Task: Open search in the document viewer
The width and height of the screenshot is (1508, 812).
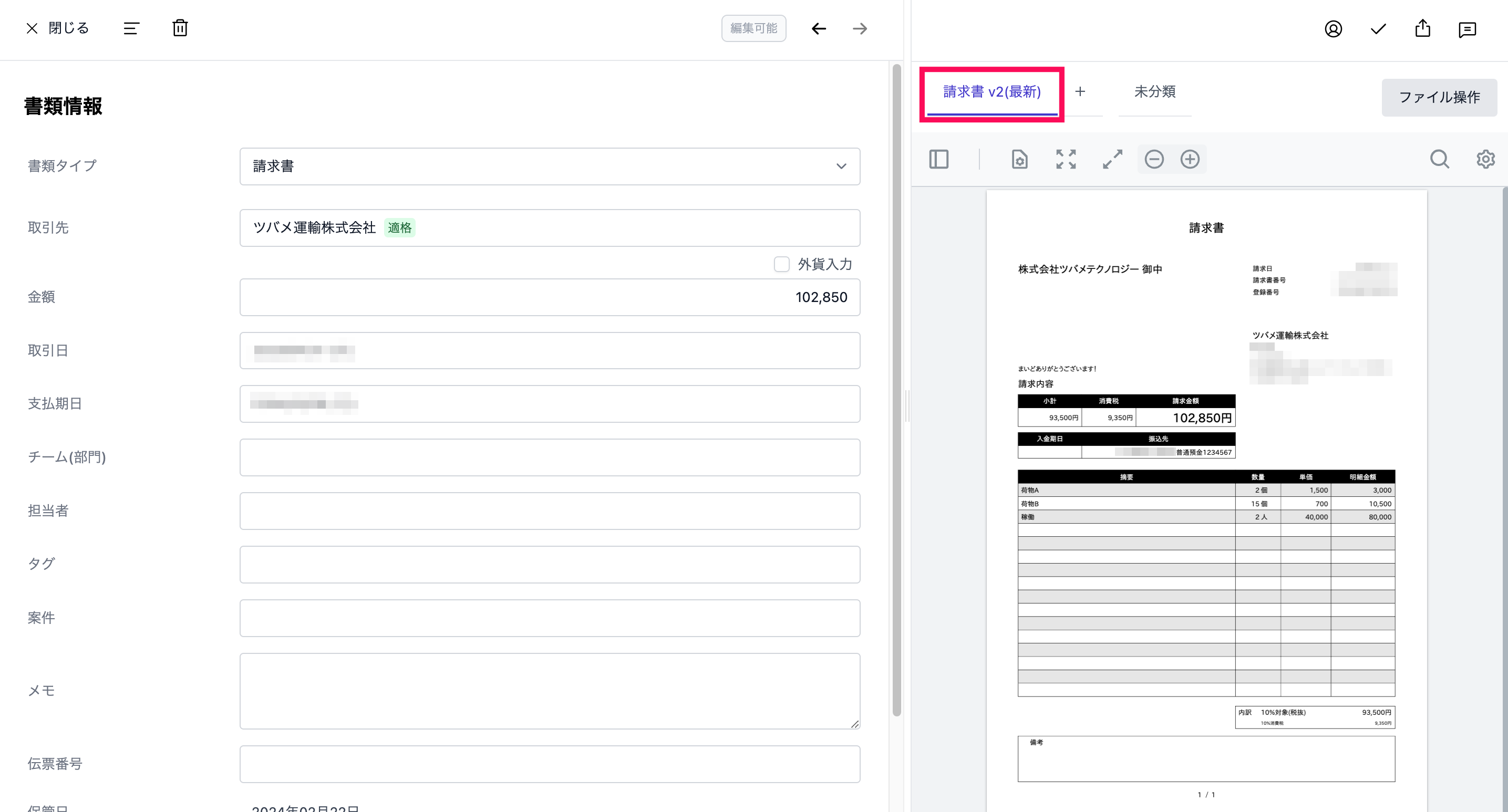Action: (x=1440, y=159)
